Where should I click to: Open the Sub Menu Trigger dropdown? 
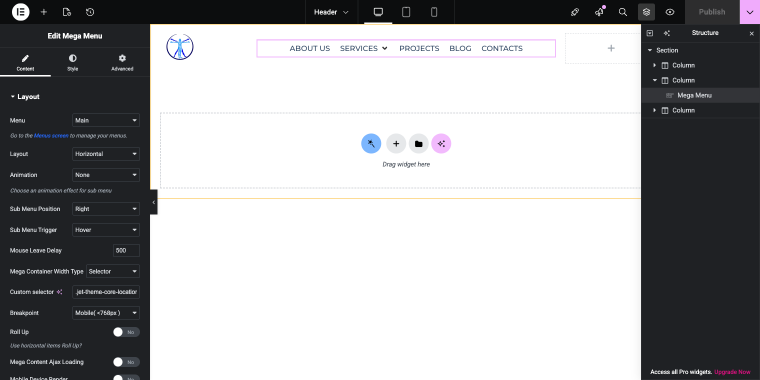[106, 230]
